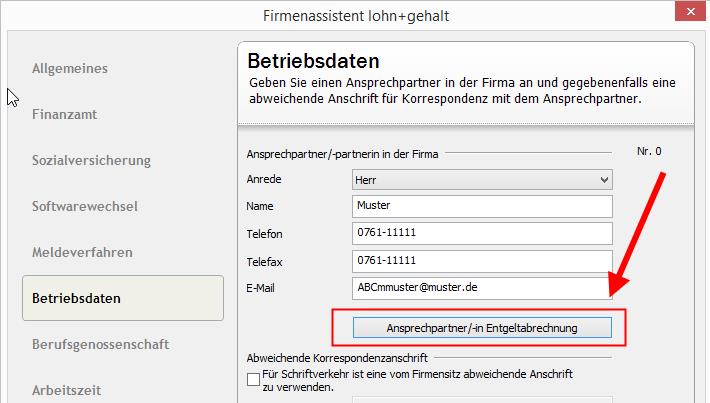Open the Arbeitszeit section
Viewport: 710px width, 403px height.
coord(67,388)
